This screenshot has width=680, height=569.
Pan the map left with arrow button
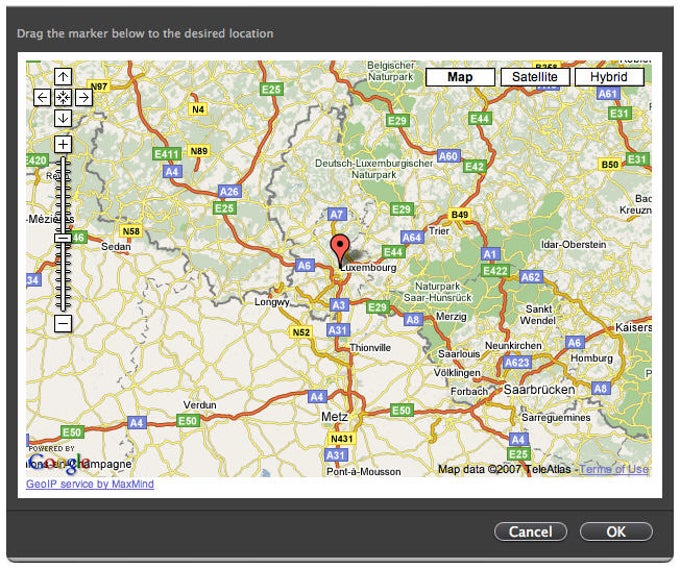click(42, 98)
